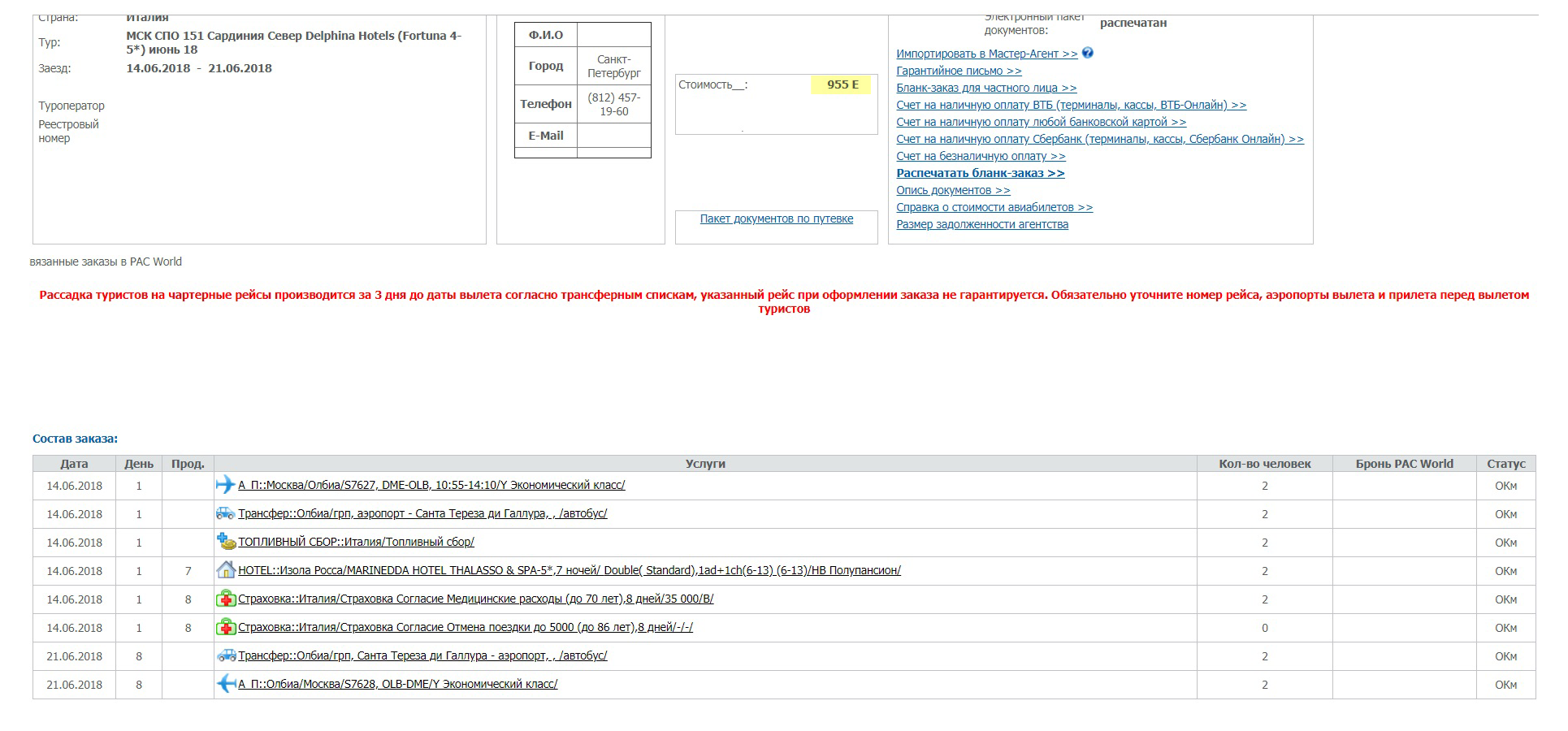Click the highlighted cost value 955 E

click(842, 84)
